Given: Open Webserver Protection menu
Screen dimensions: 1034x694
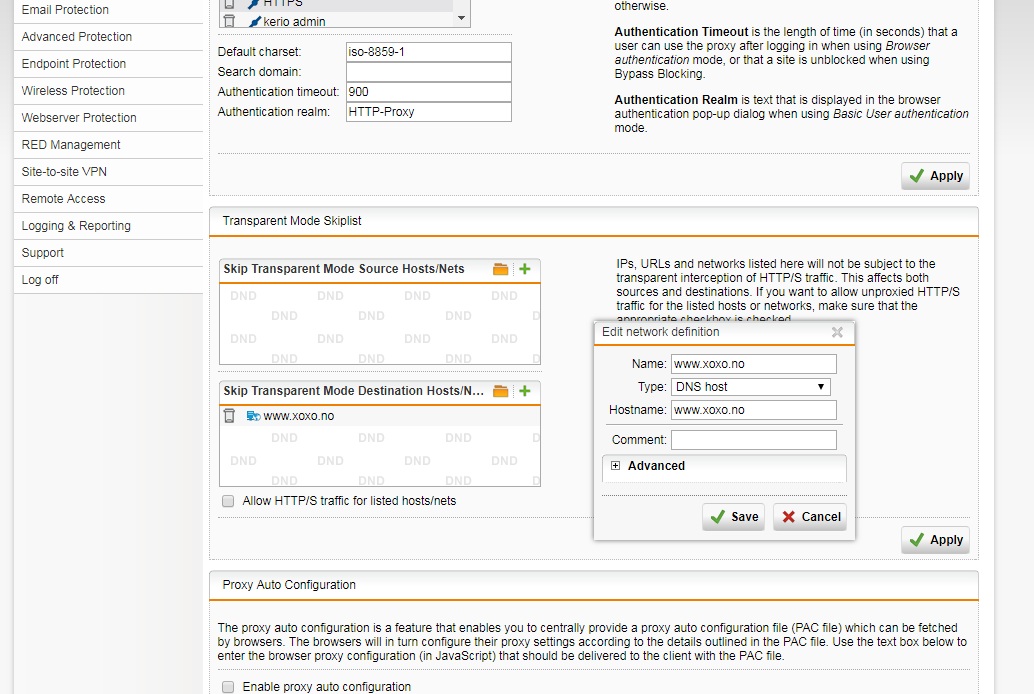Looking at the screenshot, I should 108,118.
